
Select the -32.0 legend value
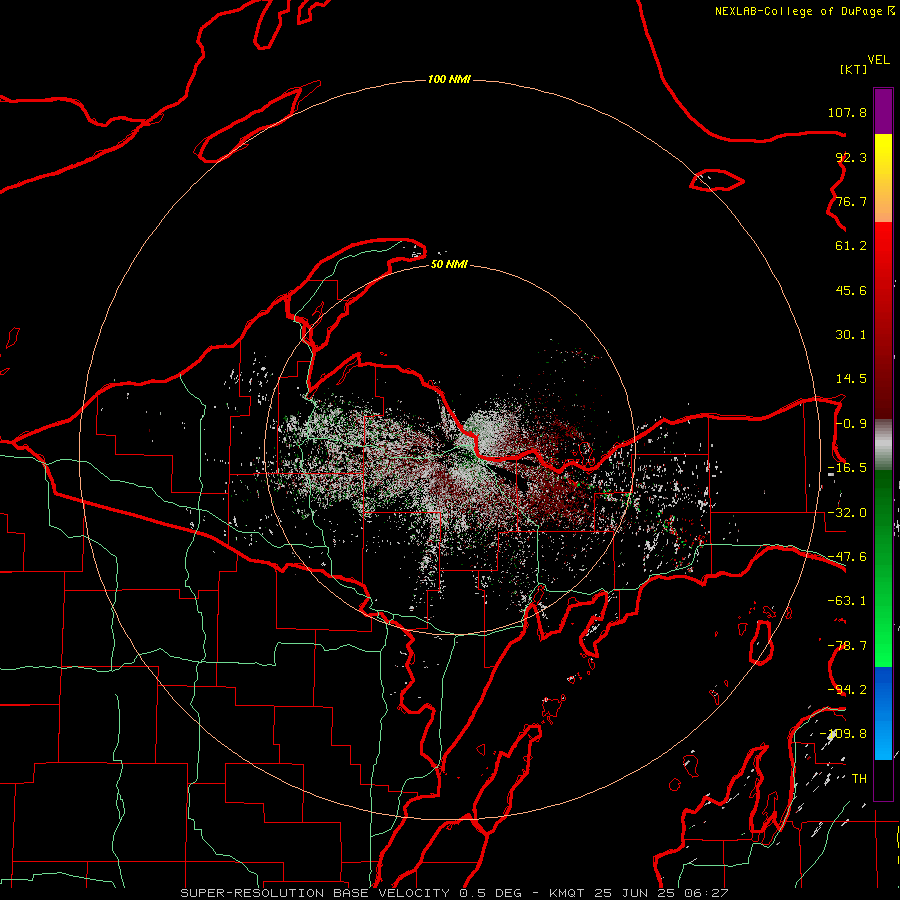(x=847, y=513)
